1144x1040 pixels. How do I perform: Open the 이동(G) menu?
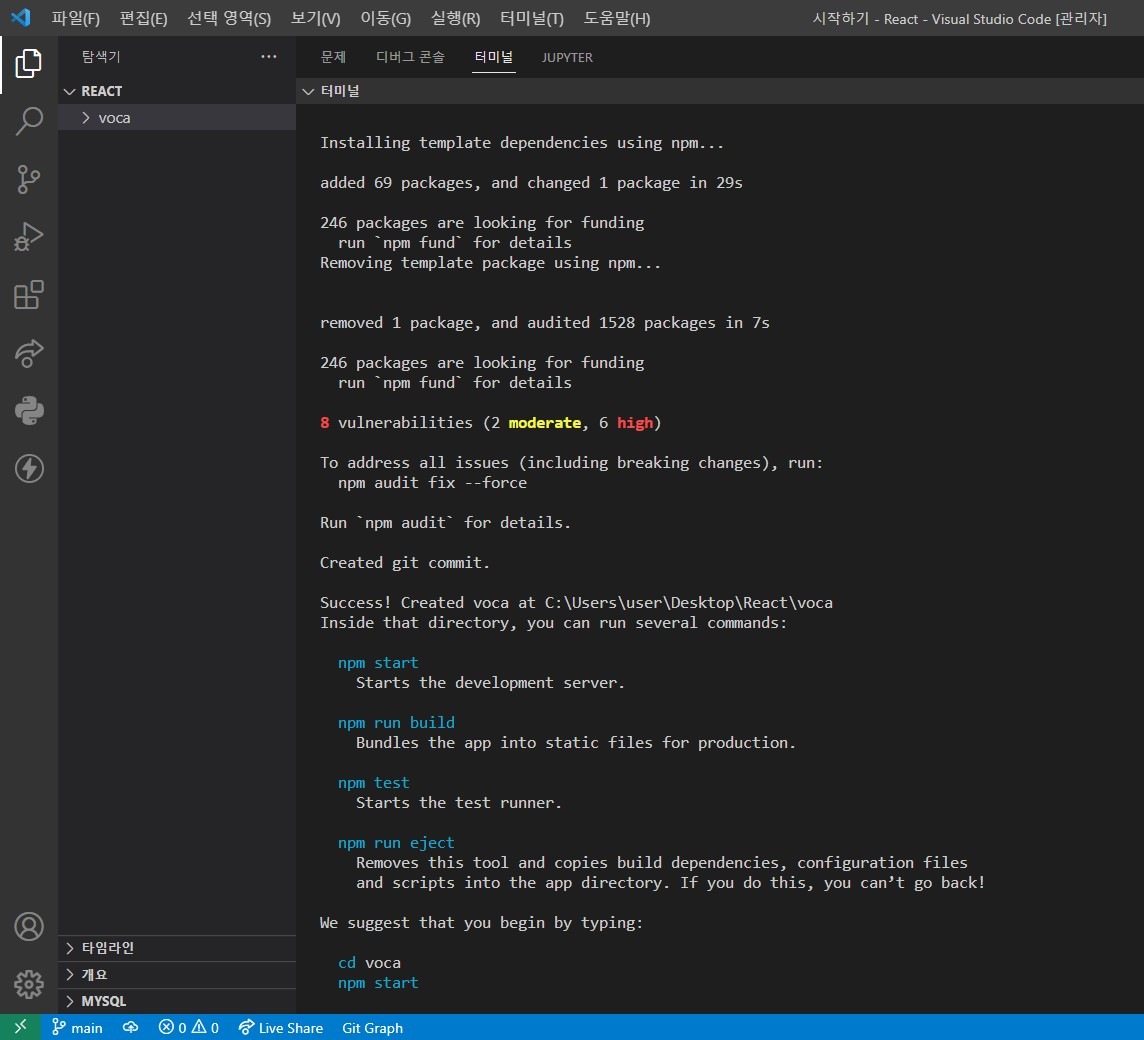point(385,18)
